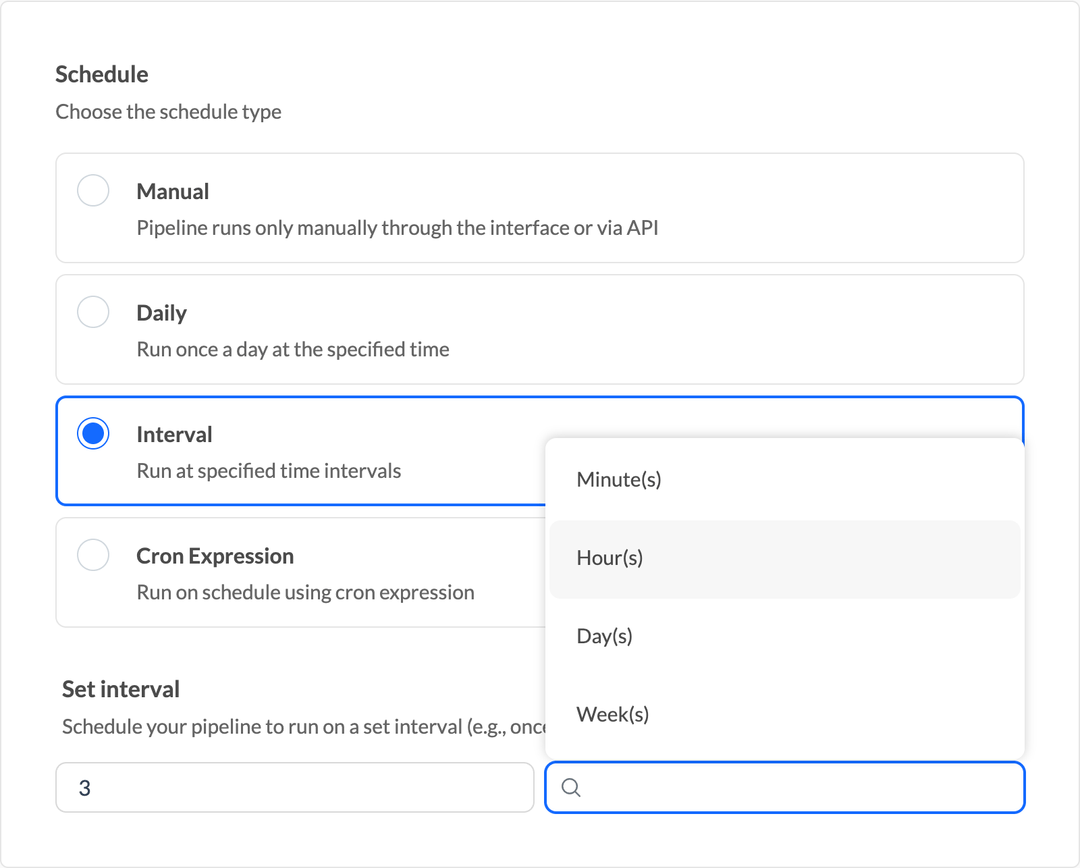Image resolution: width=1080 pixels, height=868 pixels.
Task: Select the Daily radio button
Action: (x=93, y=312)
